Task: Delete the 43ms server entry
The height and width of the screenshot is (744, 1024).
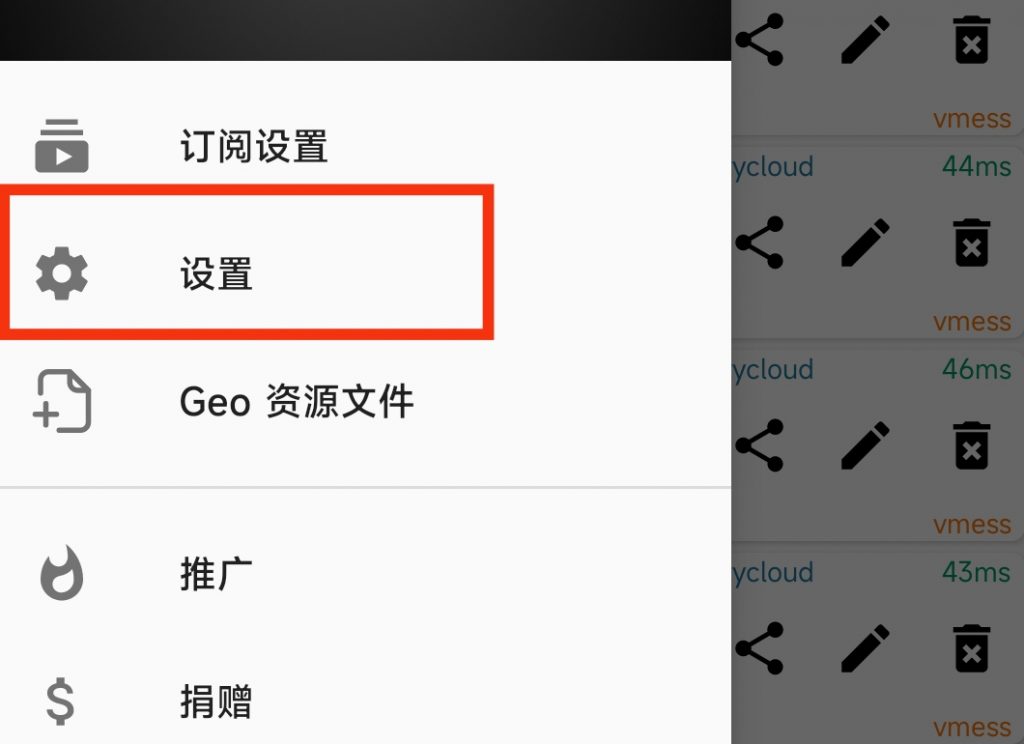Action: pos(972,648)
